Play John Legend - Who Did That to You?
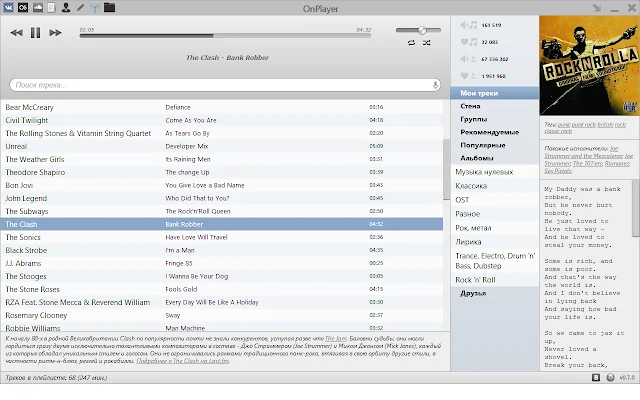This screenshot has width=640, height=400. click(x=222, y=198)
